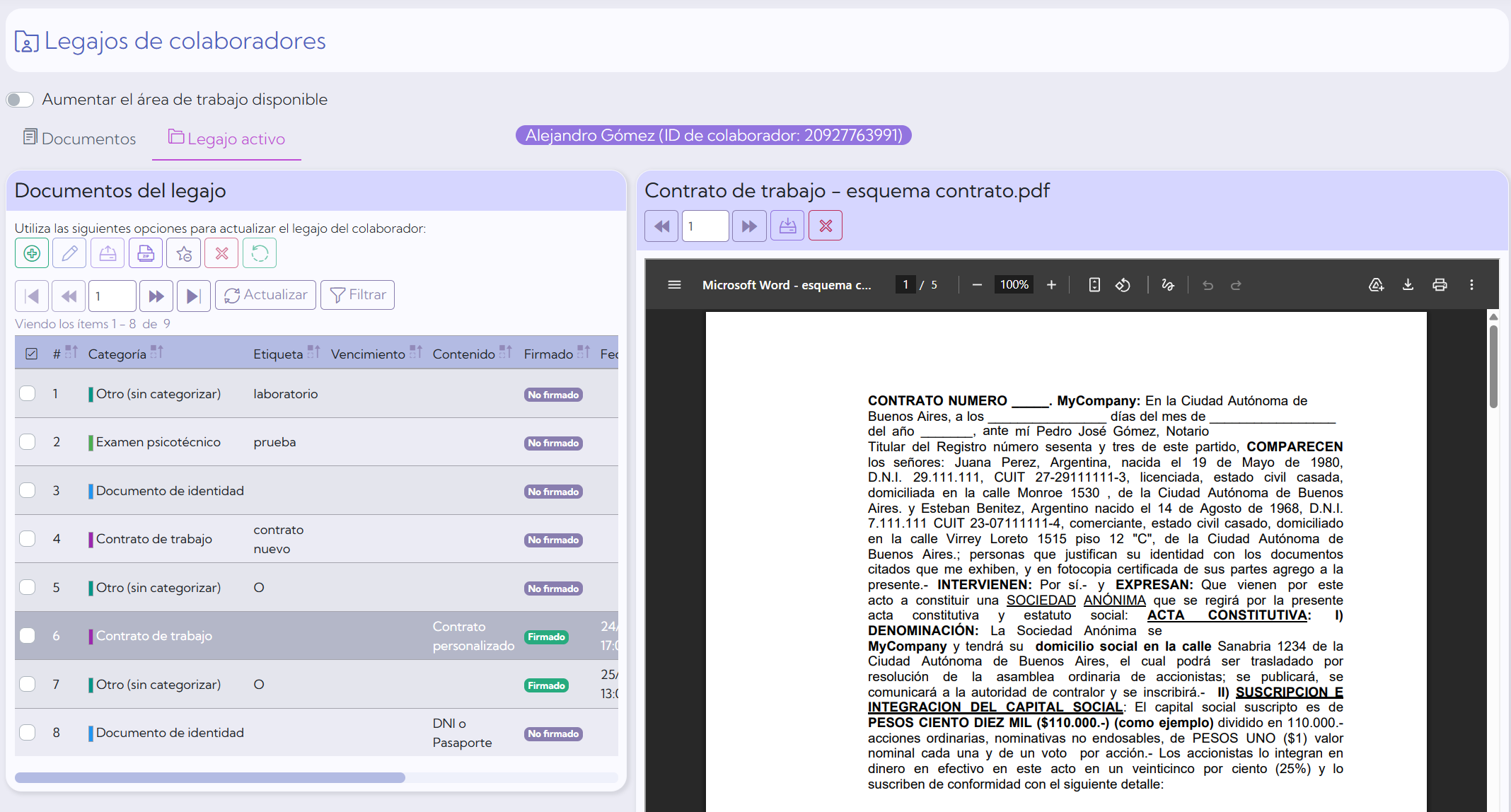Close the PDF preview with the red X

[x=826, y=226]
